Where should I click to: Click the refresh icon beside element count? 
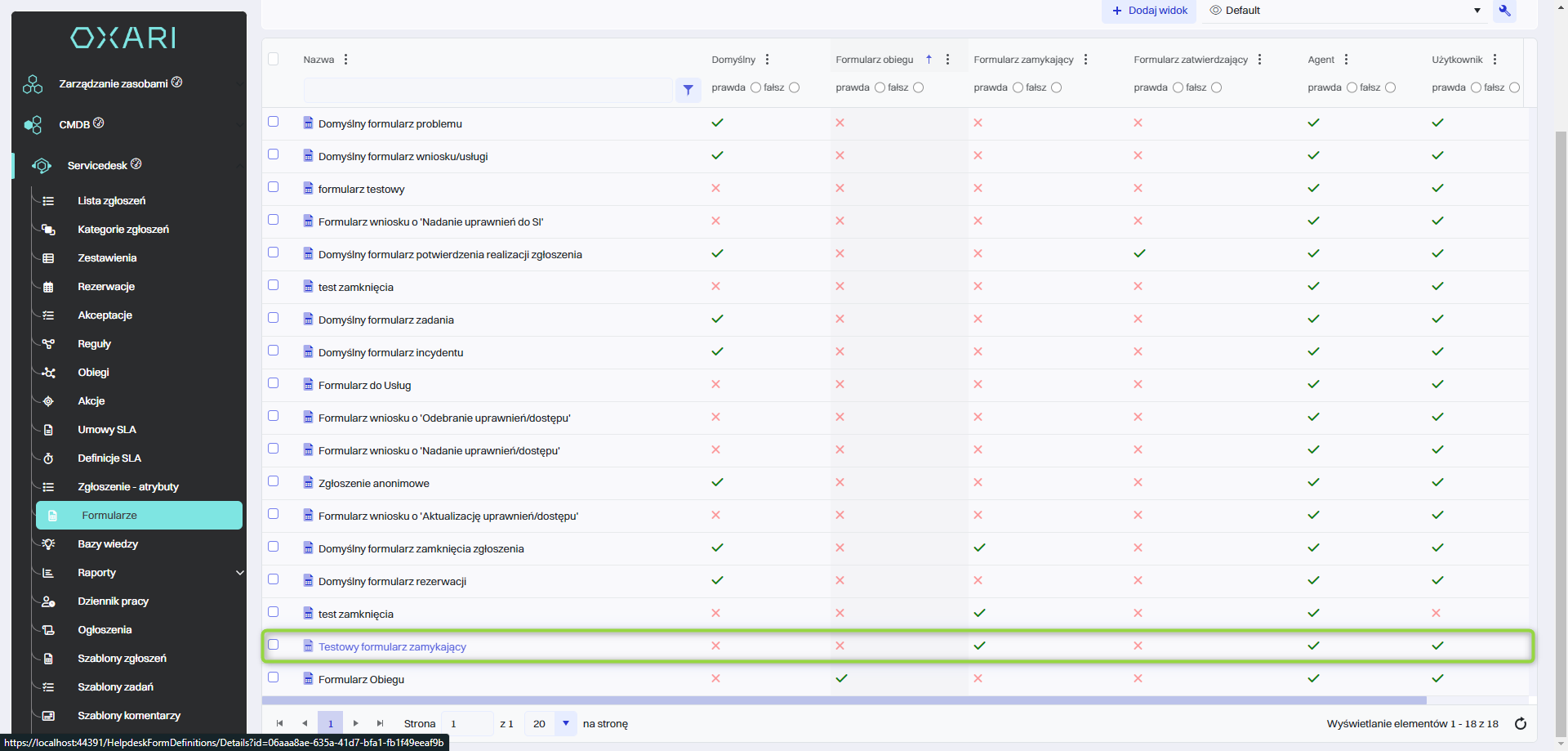(1520, 723)
